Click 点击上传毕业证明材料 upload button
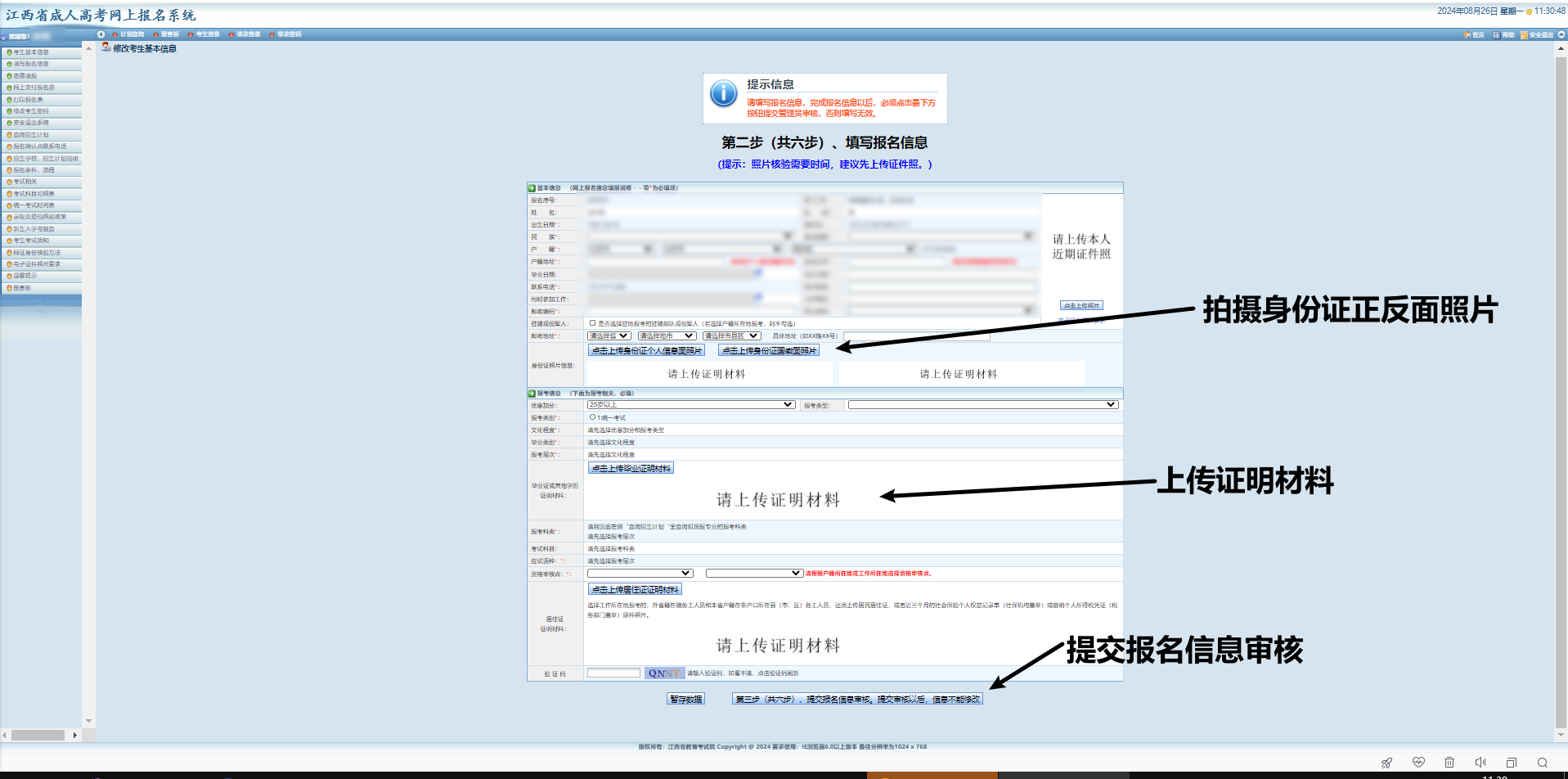Viewport: 1568px width, 779px height. coord(631,468)
